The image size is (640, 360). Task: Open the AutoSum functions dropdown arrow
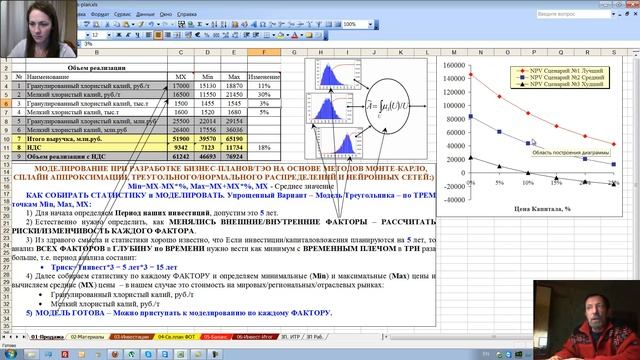(x=207, y=24)
